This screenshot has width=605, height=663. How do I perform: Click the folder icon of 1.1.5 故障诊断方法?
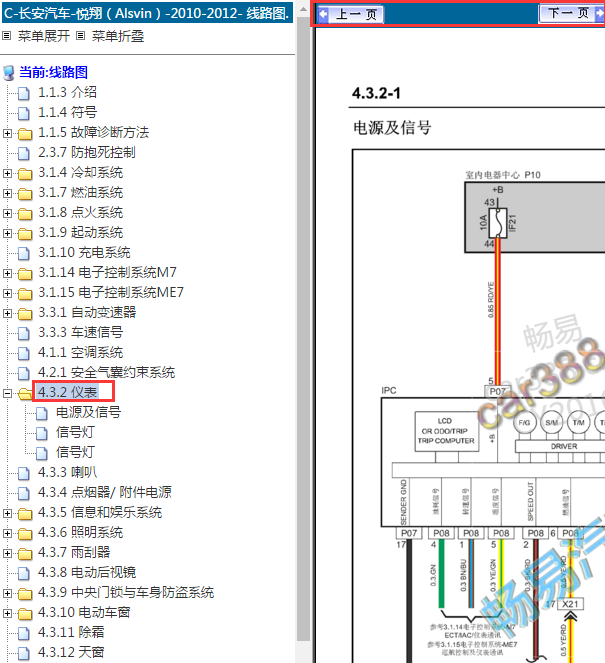click(25, 134)
